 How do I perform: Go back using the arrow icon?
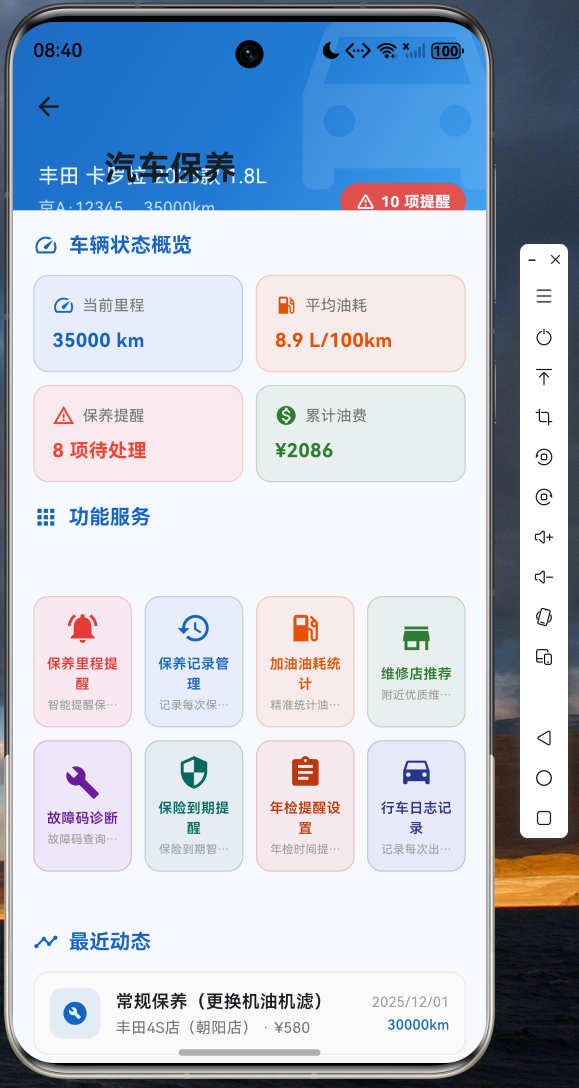(x=49, y=106)
